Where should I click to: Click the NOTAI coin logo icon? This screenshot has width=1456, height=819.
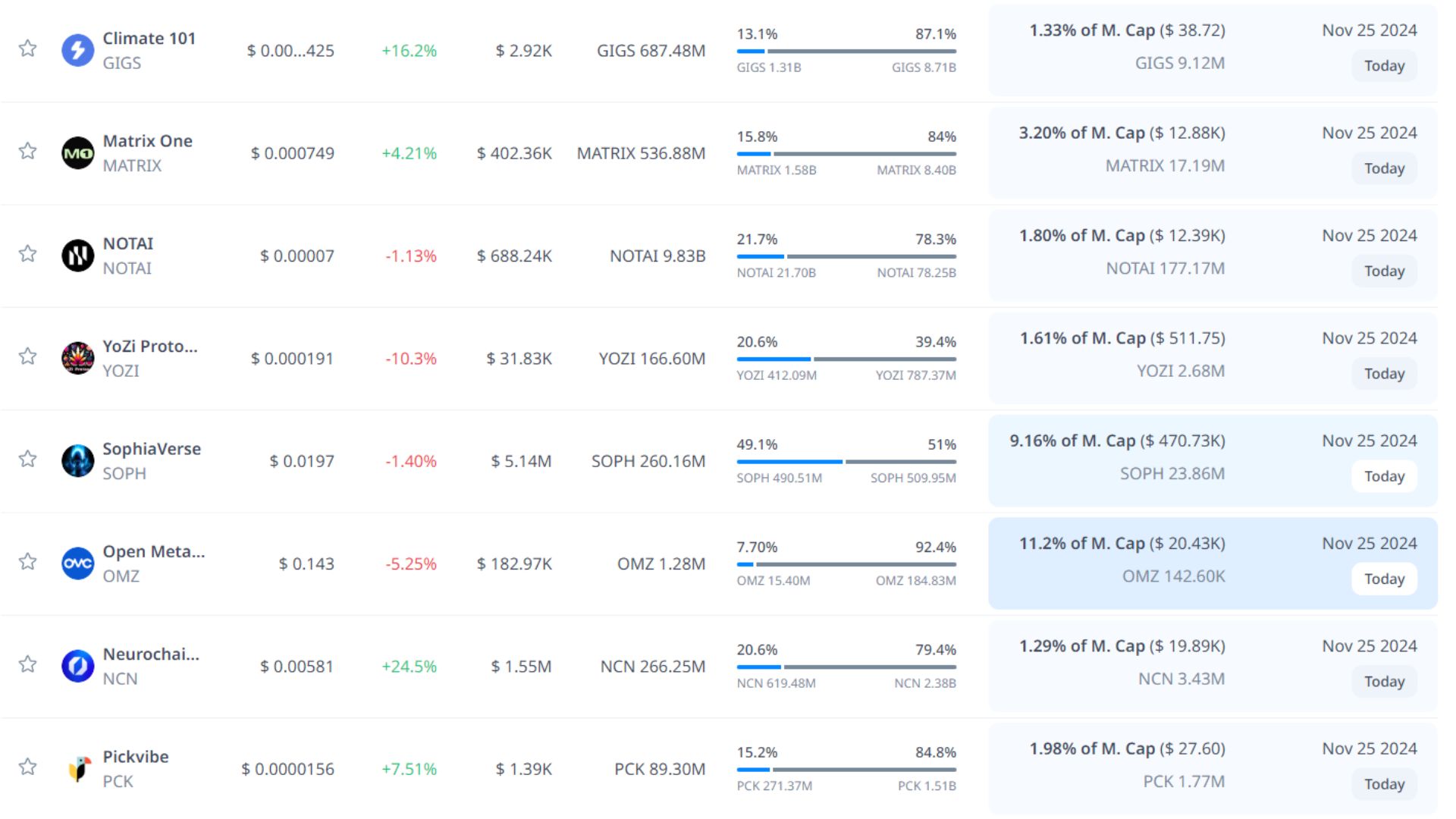[77, 256]
